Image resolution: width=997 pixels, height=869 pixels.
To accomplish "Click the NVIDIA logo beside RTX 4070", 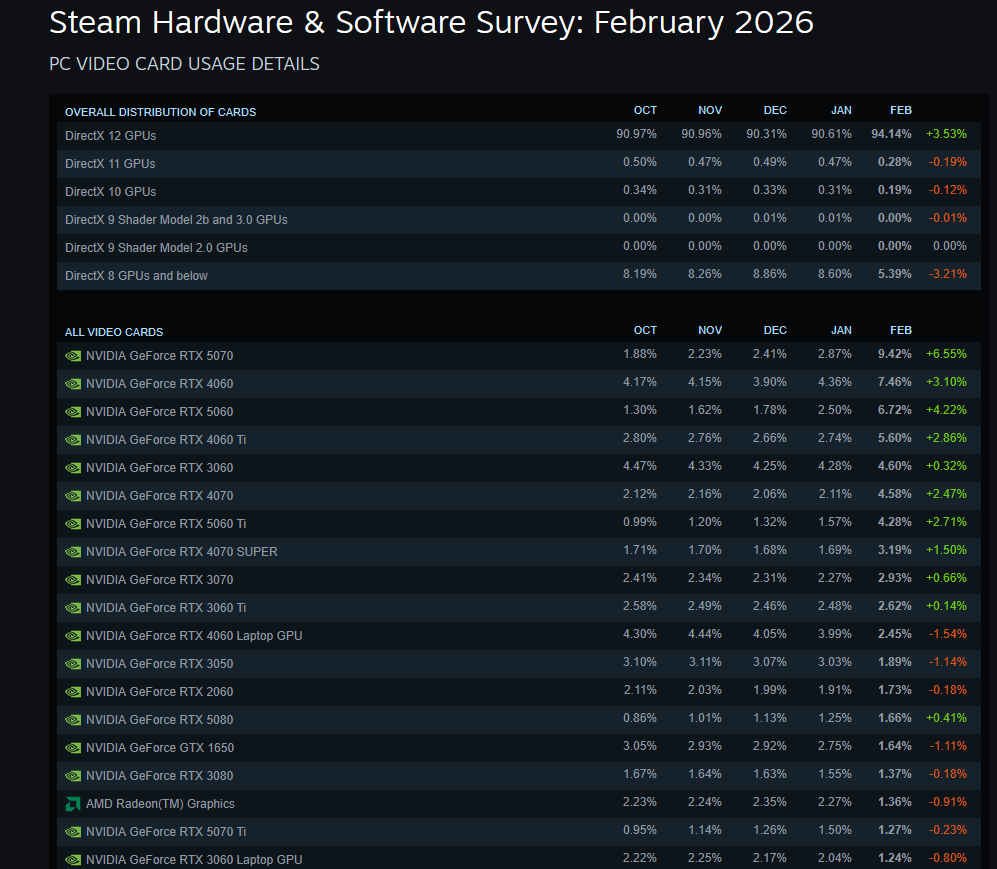I will (x=73, y=496).
